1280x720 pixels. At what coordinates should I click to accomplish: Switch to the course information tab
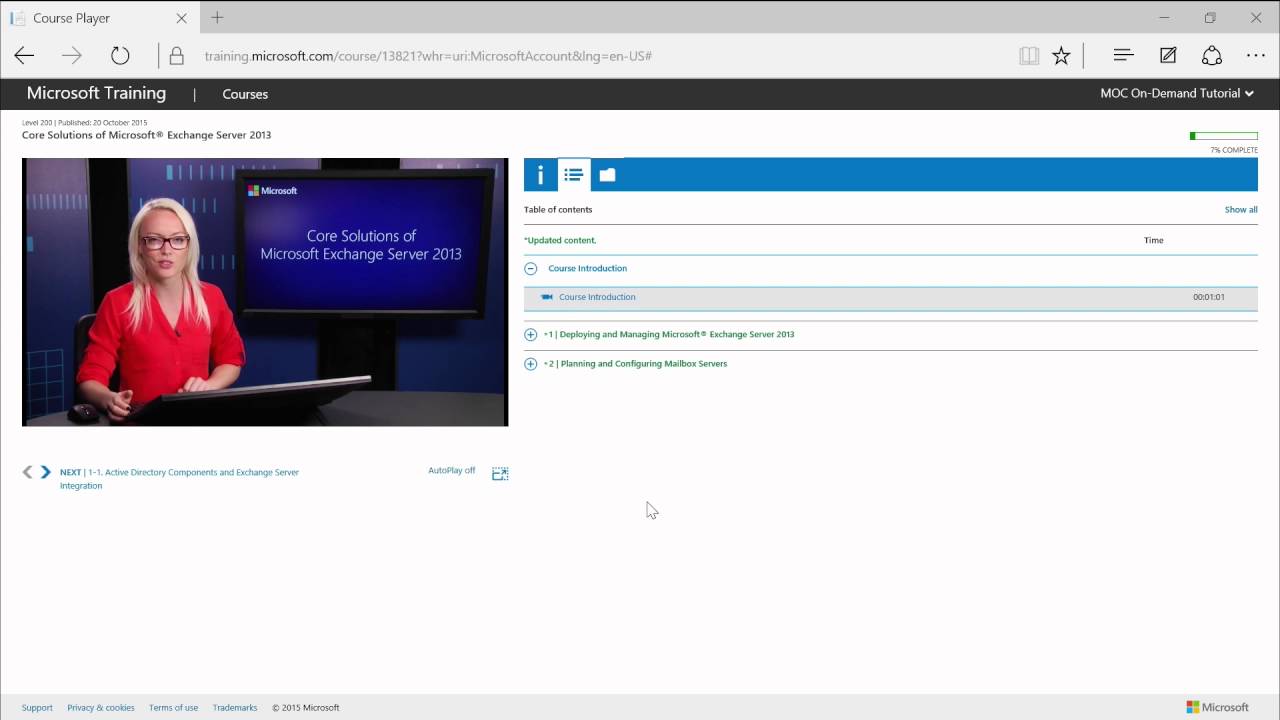[540, 175]
